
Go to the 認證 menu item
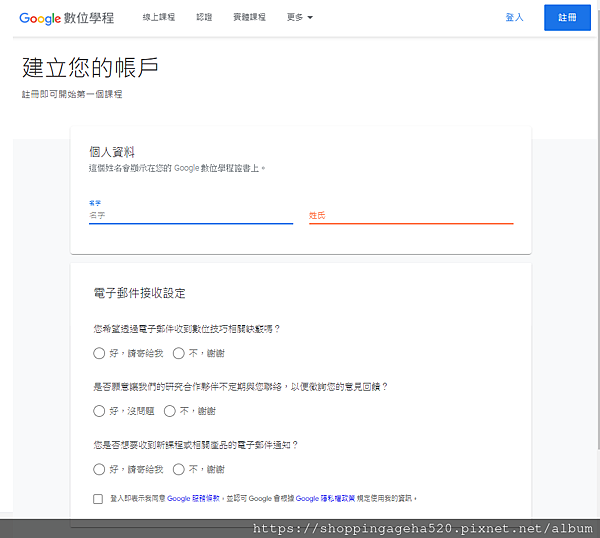coord(204,17)
